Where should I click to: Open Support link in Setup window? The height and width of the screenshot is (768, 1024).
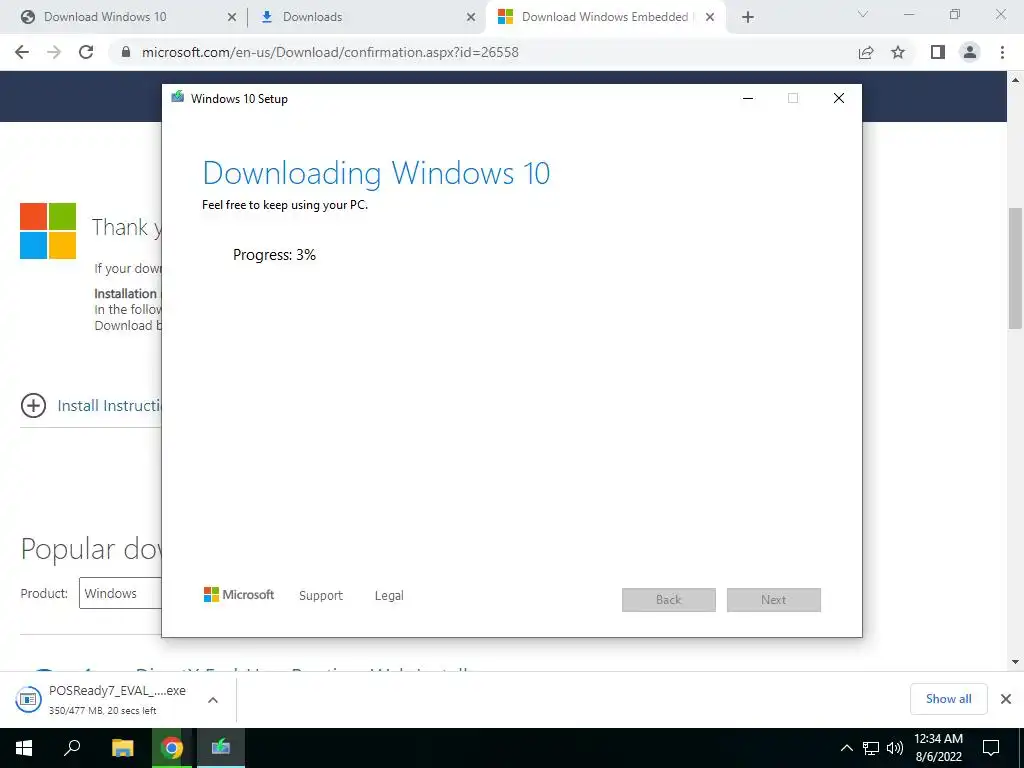pos(321,596)
